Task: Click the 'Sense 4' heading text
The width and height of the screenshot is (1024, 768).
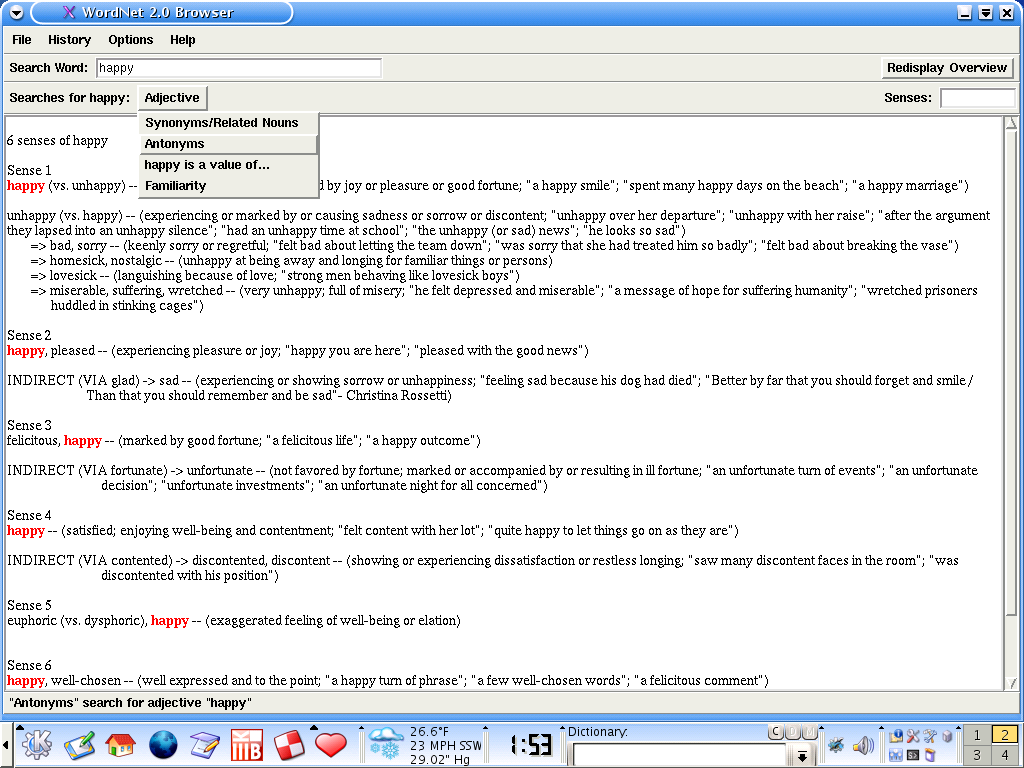Action: [29, 516]
